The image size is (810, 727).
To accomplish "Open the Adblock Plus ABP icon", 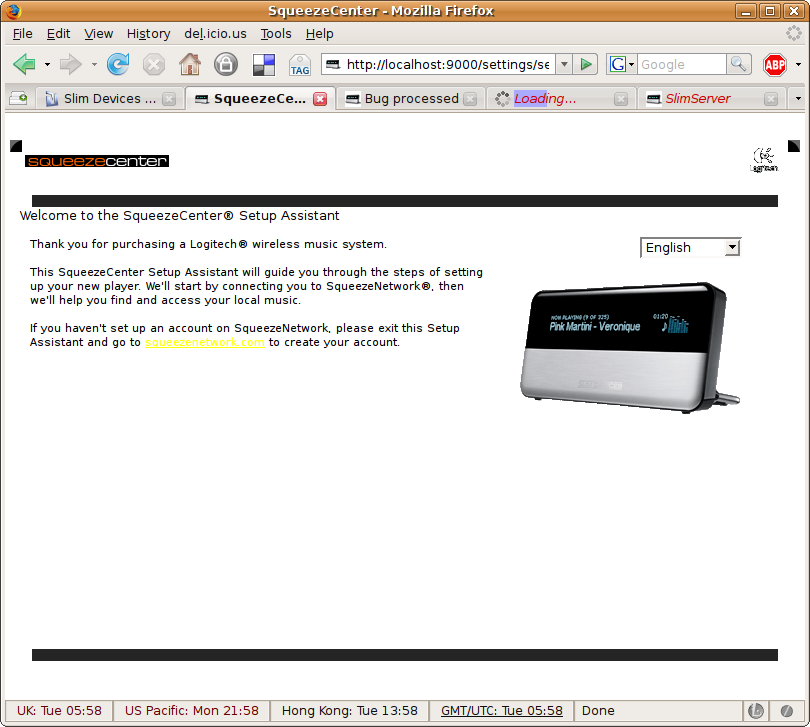I will (x=775, y=65).
